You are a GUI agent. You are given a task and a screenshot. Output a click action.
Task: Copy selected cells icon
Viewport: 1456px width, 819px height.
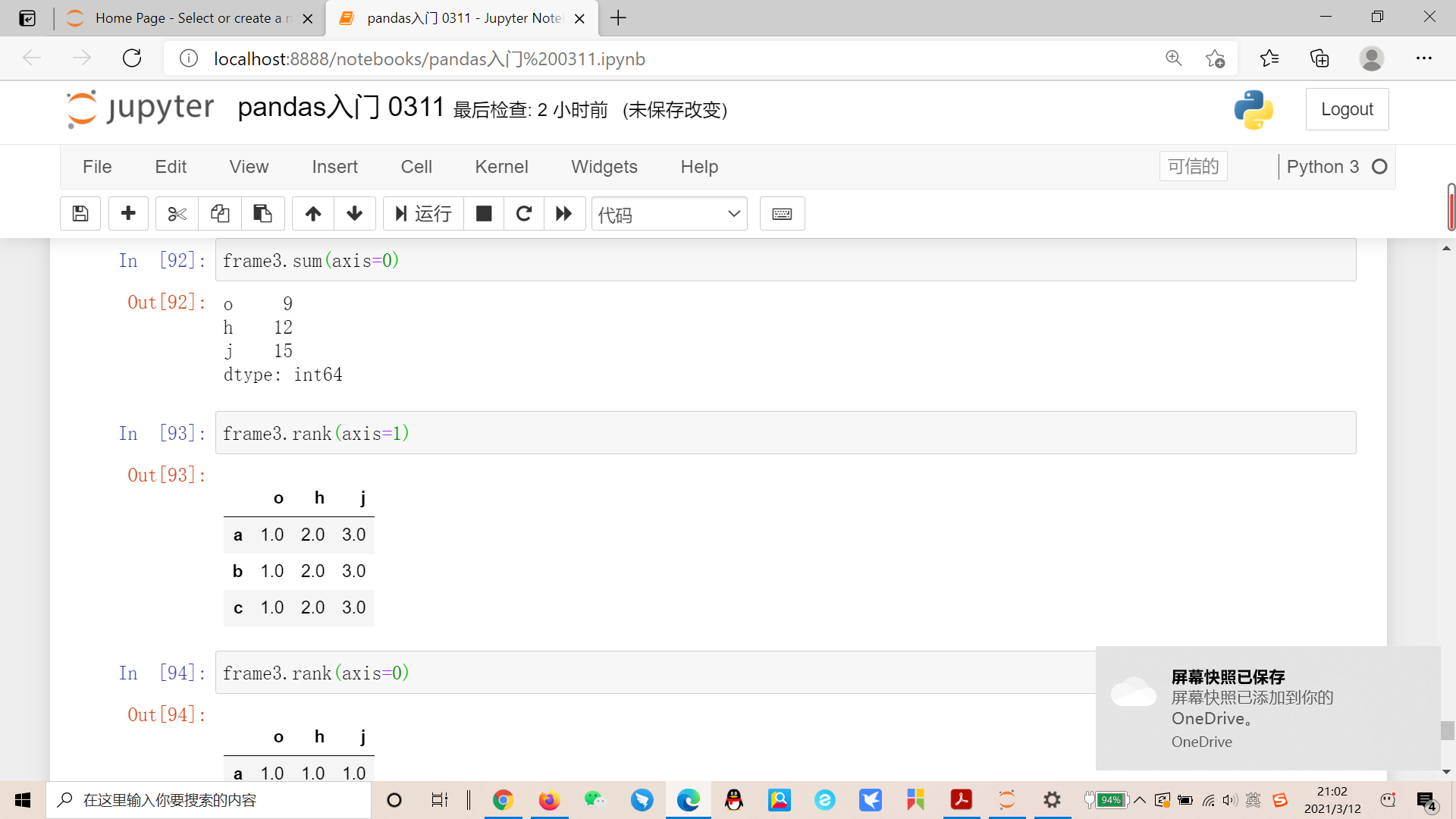[x=220, y=214]
